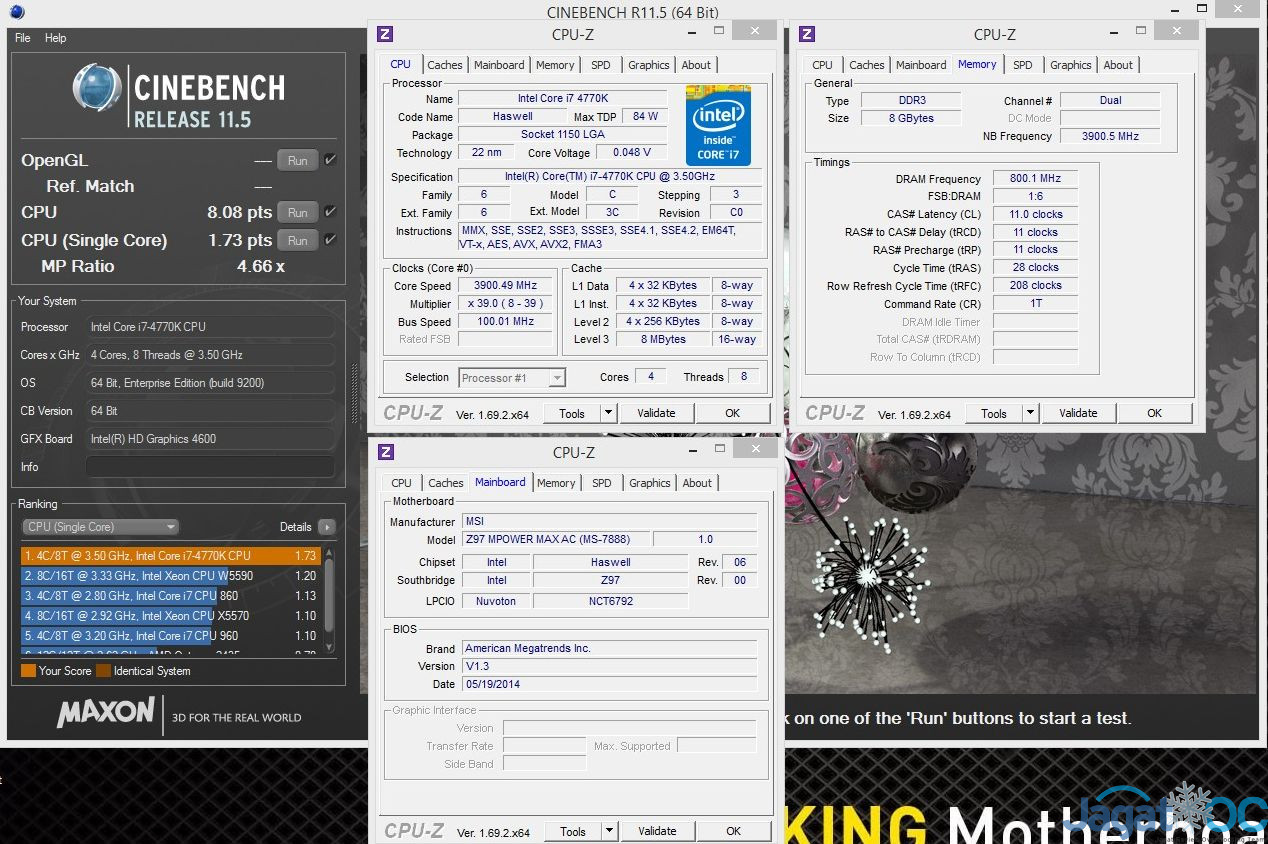
Task: Open the File menu in Cinebench
Action: (23, 38)
